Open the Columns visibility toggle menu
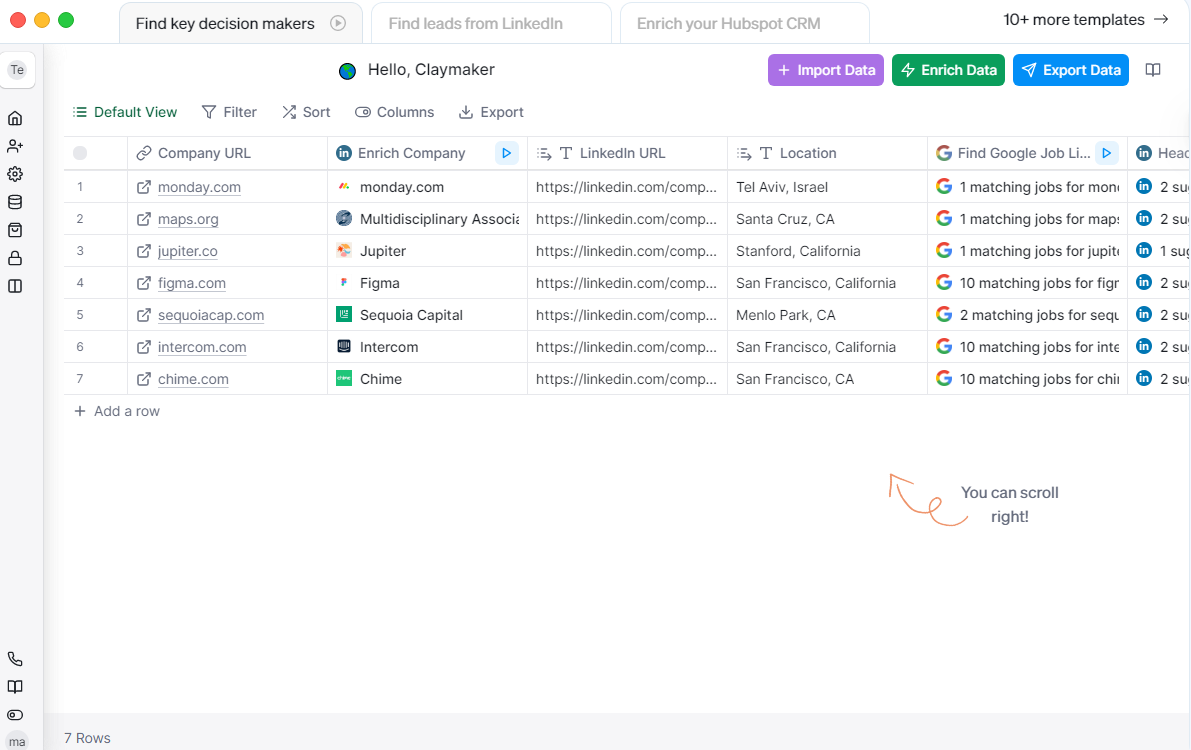1191x750 pixels. 394,112
